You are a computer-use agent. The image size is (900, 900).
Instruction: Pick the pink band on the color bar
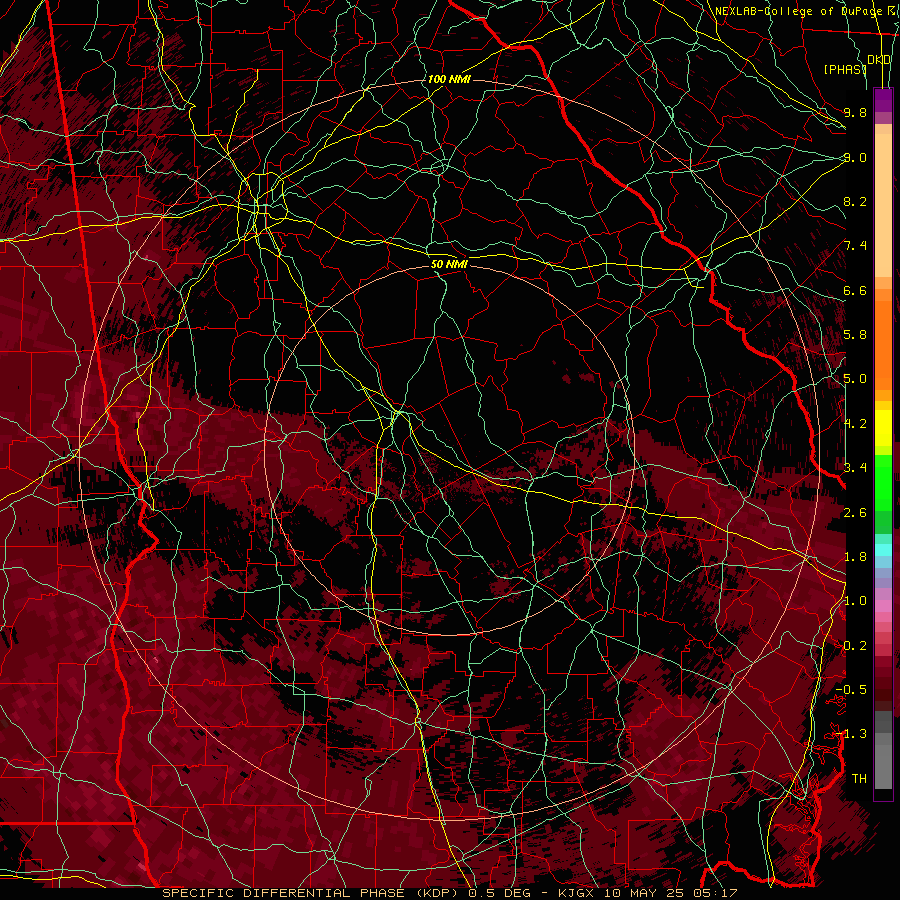pyautogui.click(x=883, y=606)
